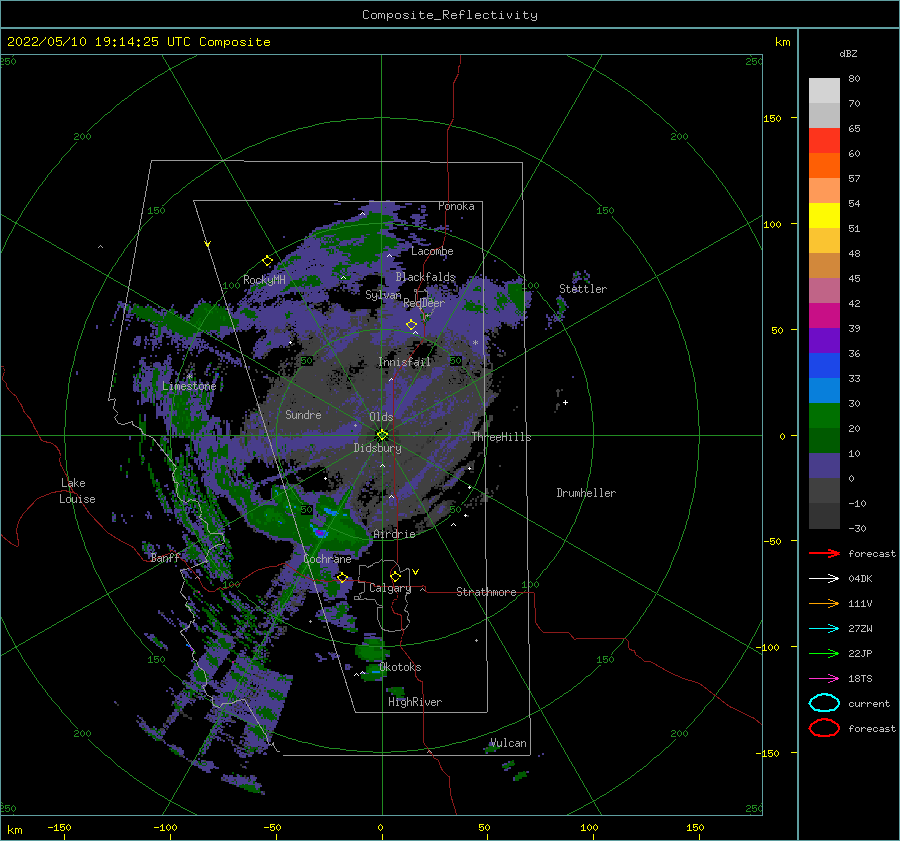Click the Okotoks city label
This screenshot has height=841, width=900.
[400, 667]
